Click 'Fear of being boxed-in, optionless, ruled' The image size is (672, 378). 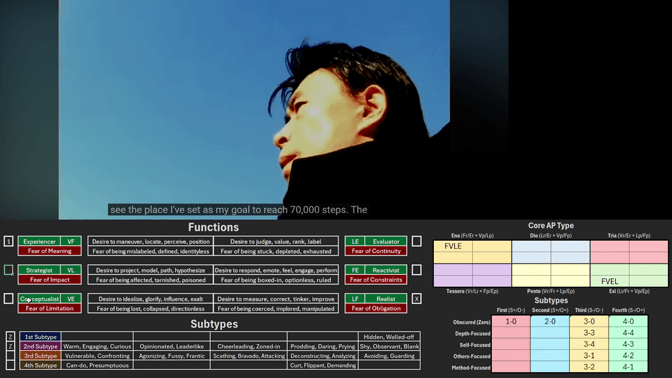pyautogui.click(x=276, y=280)
